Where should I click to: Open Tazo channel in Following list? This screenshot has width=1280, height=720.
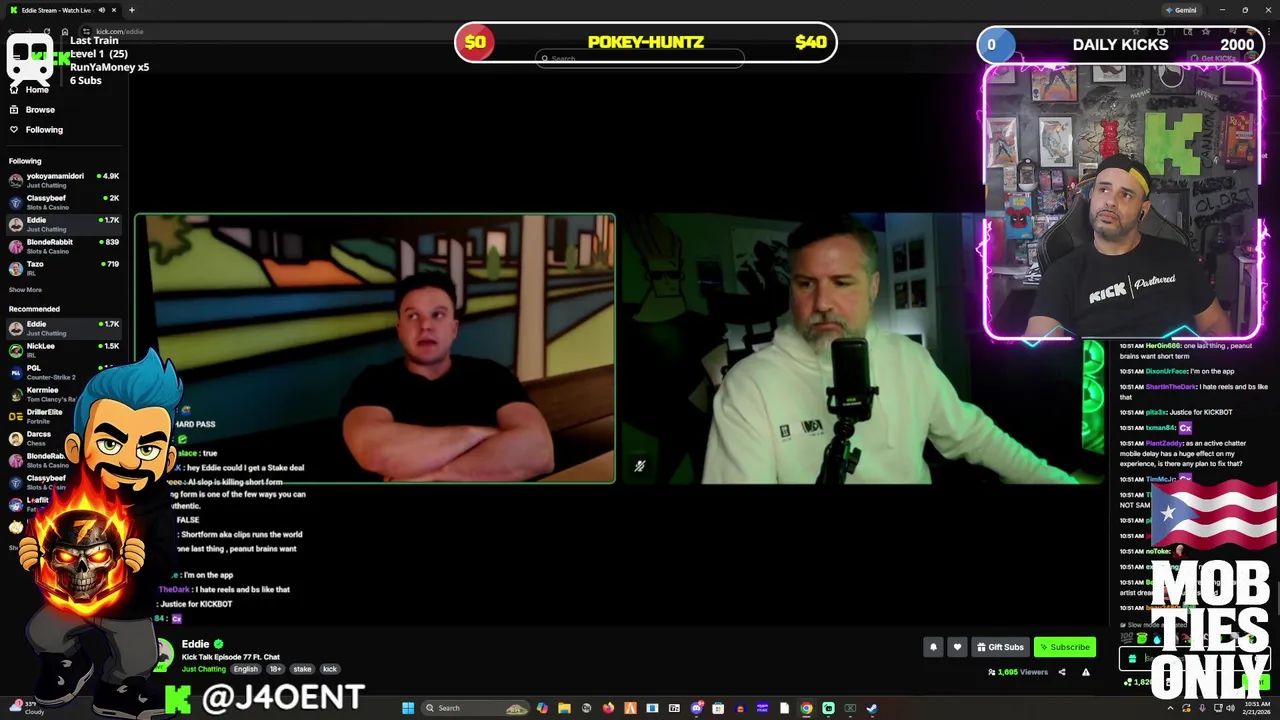(64, 268)
